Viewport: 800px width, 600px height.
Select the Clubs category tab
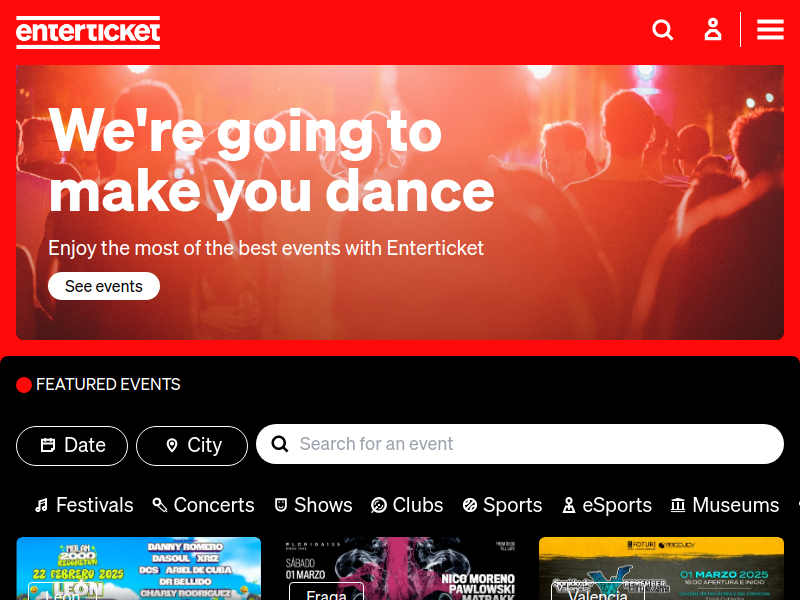pos(407,505)
